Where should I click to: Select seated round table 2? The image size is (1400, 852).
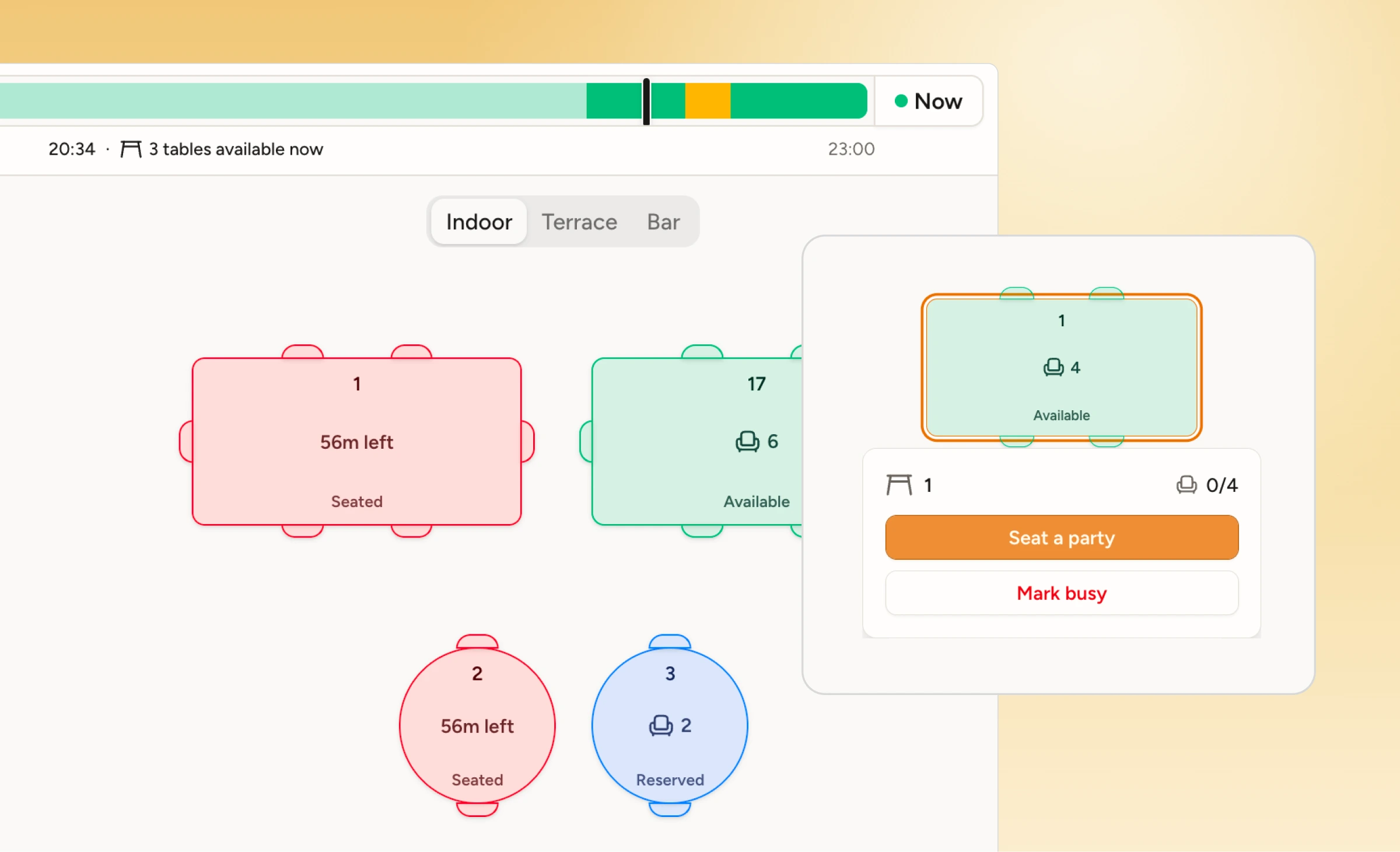pos(477,725)
